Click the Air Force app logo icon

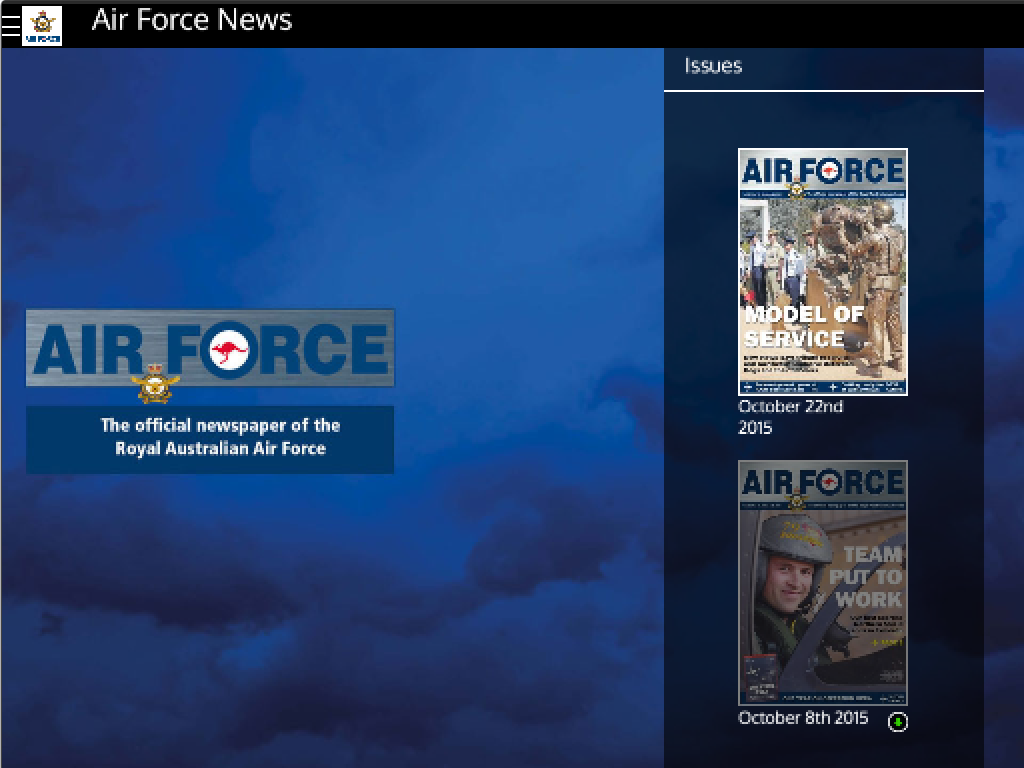42,25
